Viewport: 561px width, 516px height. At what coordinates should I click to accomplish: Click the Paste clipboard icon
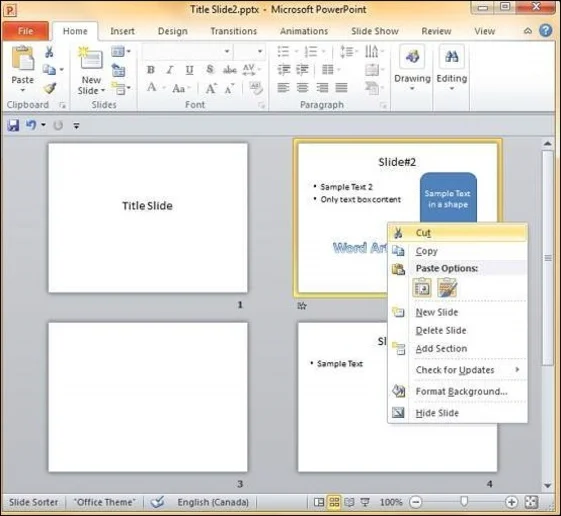[23, 59]
